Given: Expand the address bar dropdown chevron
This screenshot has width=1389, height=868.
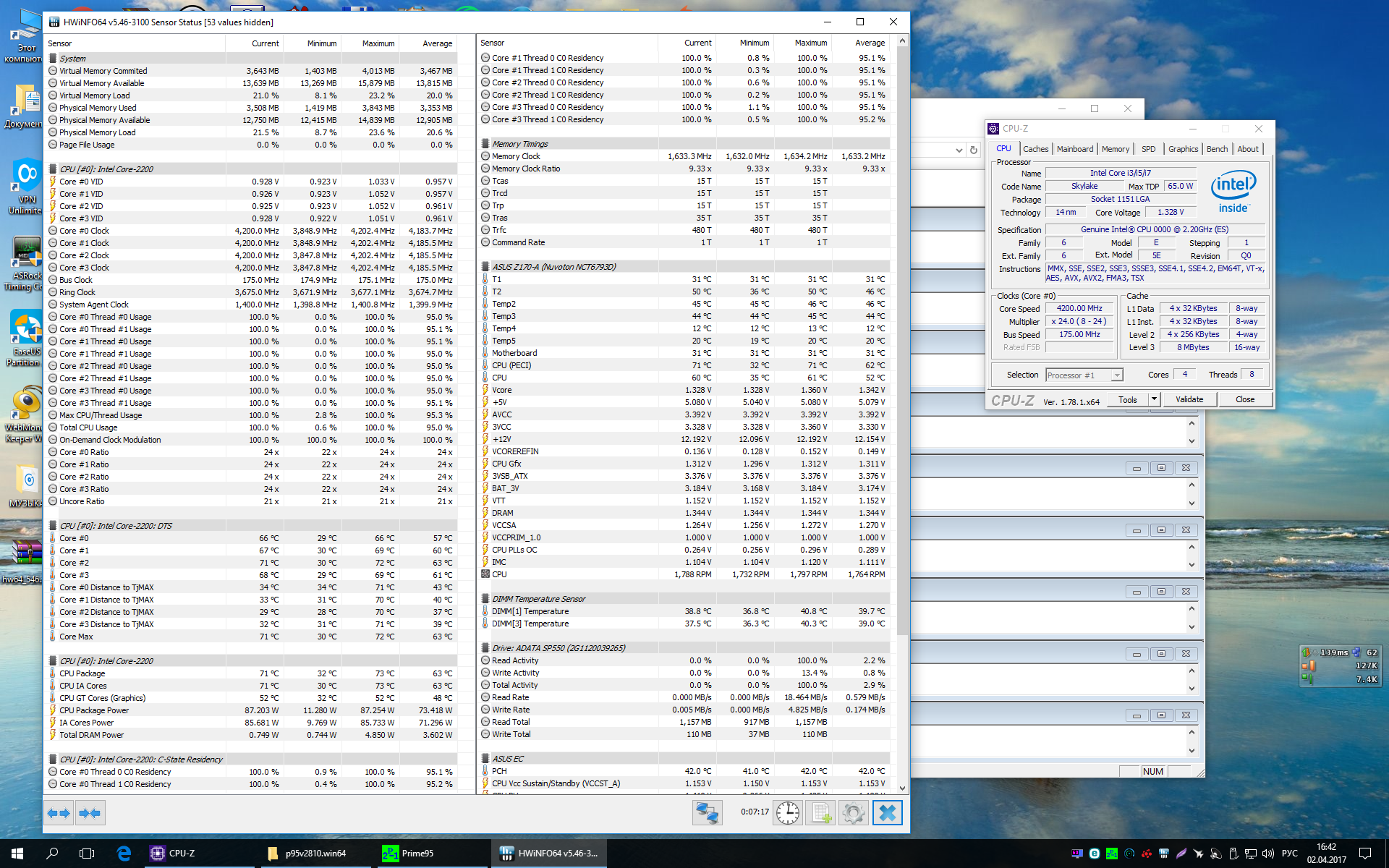Looking at the screenshot, I should [x=959, y=150].
